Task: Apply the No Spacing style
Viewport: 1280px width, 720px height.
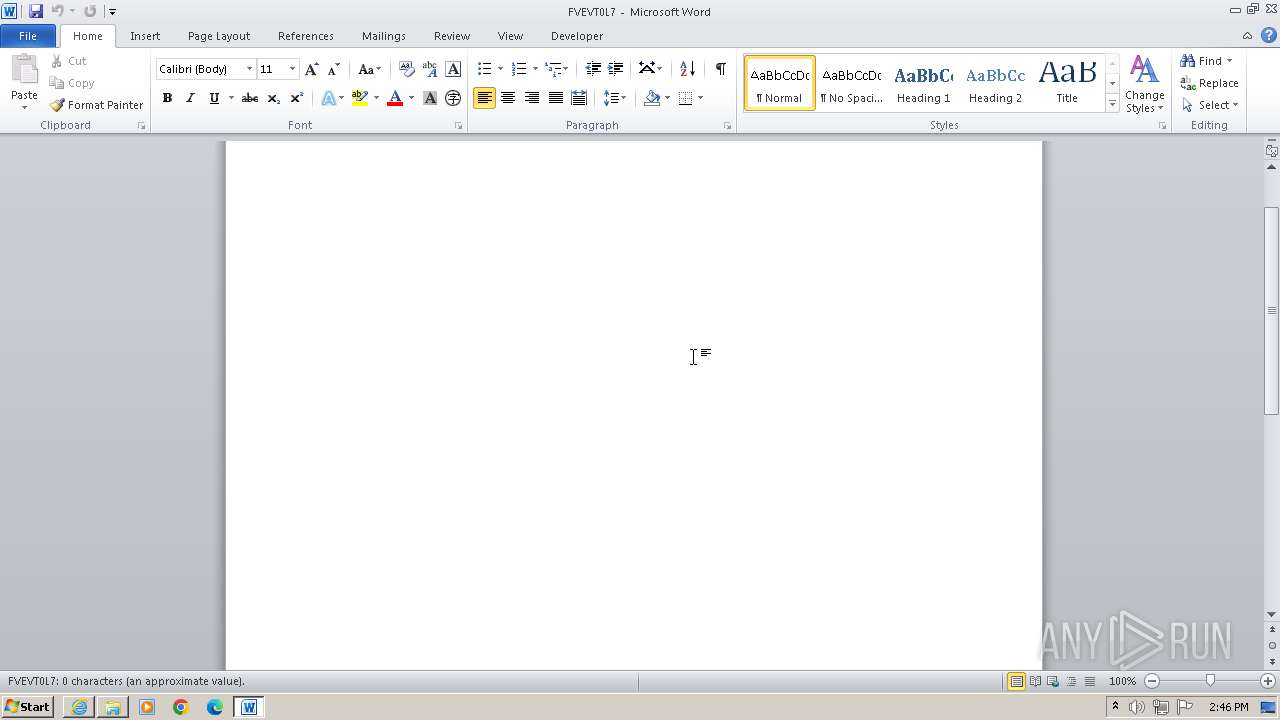Action: coord(851,83)
